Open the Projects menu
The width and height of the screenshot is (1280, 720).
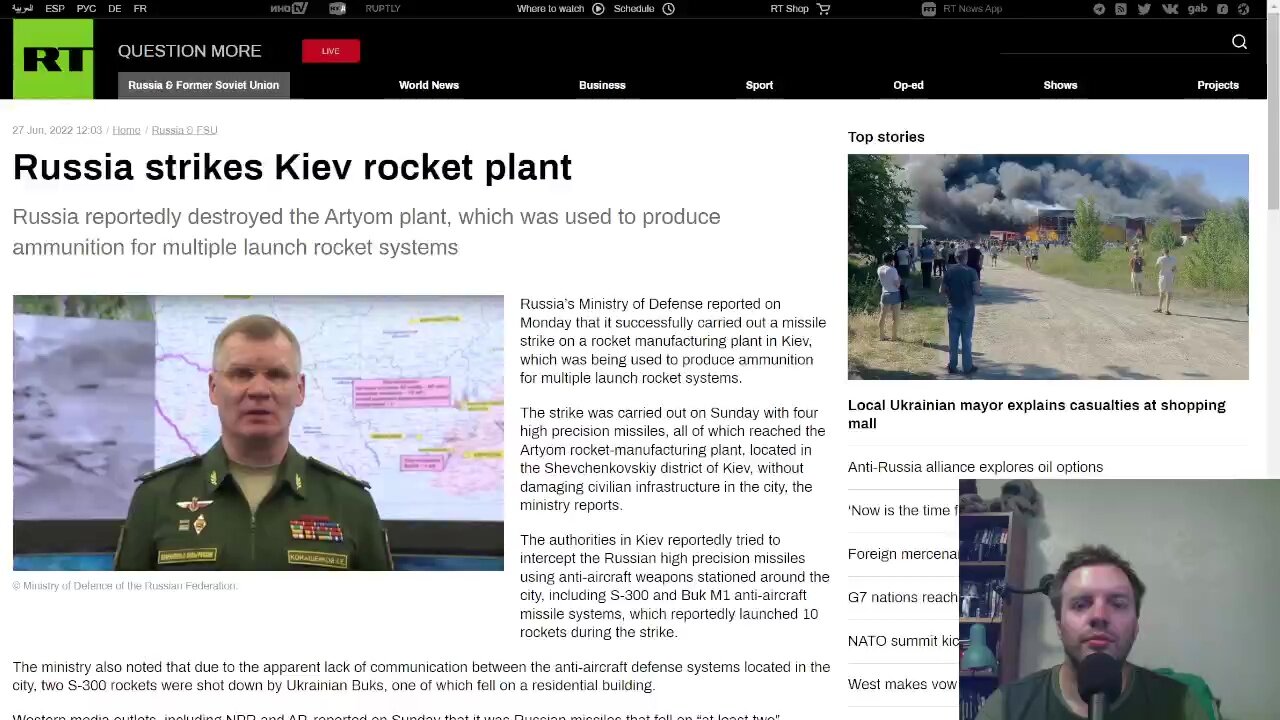pos(1218,85)
